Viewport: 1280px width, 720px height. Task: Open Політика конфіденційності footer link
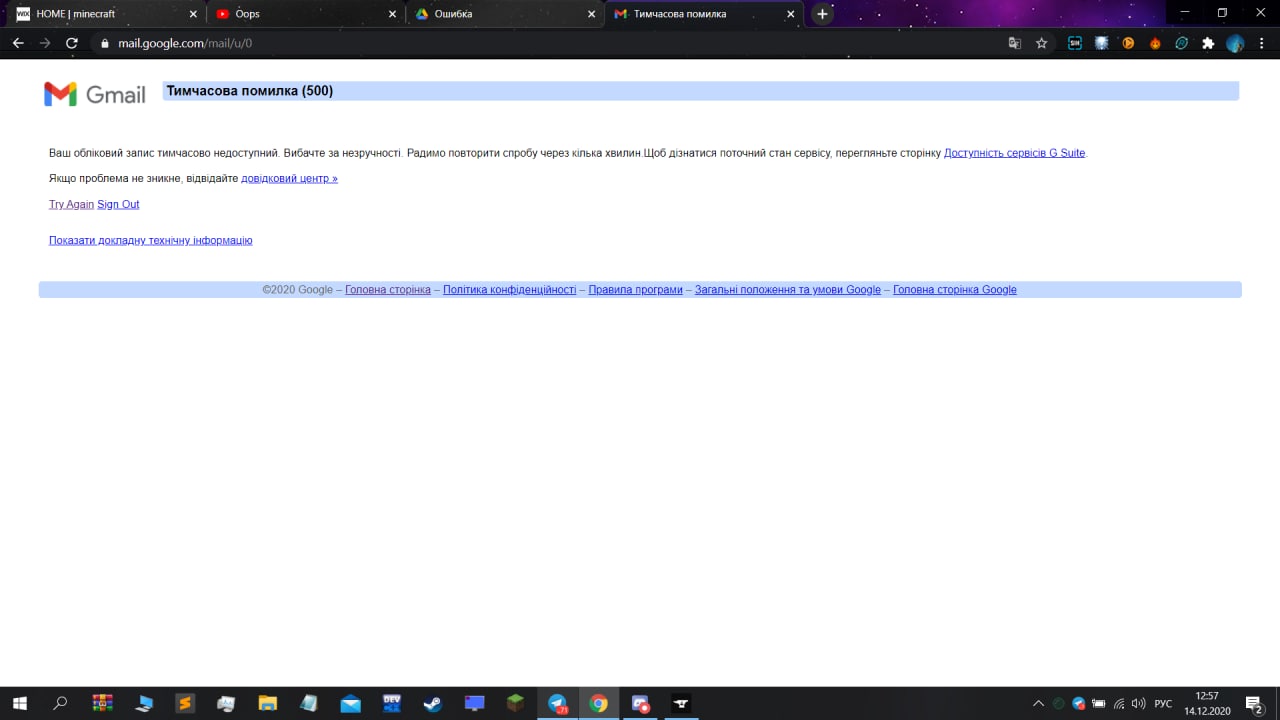coord(509,290)
